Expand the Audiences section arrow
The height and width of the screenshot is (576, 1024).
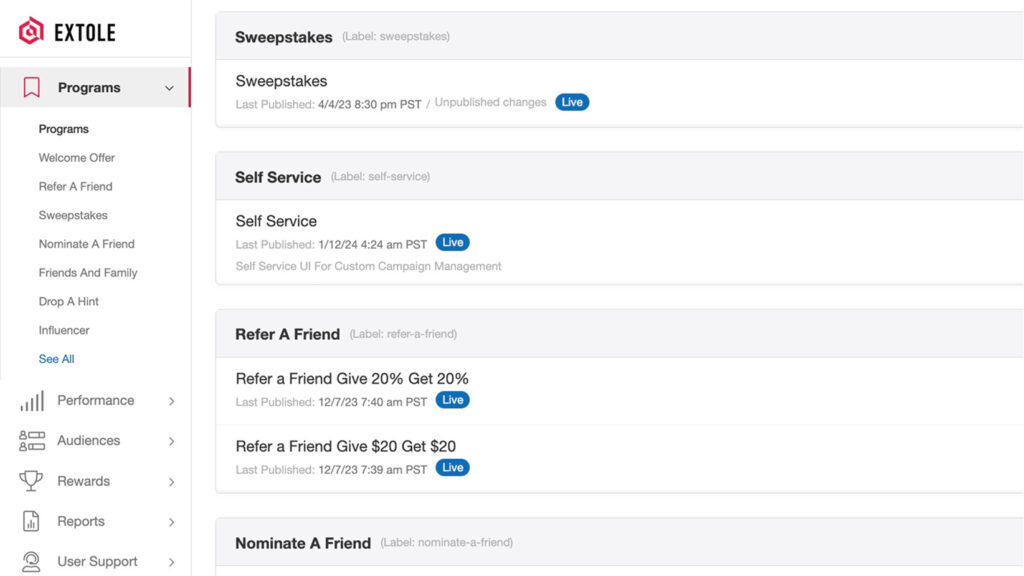coord(172,441)
